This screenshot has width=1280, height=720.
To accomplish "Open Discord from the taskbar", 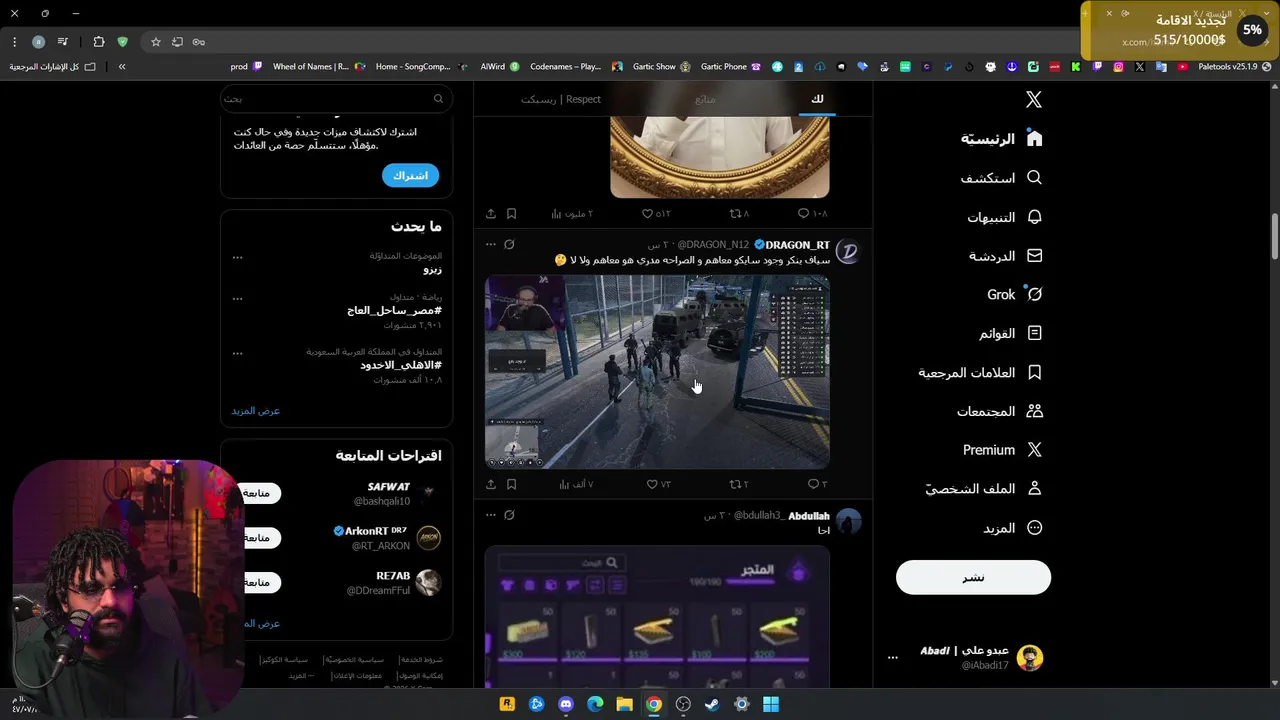I will [566, 704].
